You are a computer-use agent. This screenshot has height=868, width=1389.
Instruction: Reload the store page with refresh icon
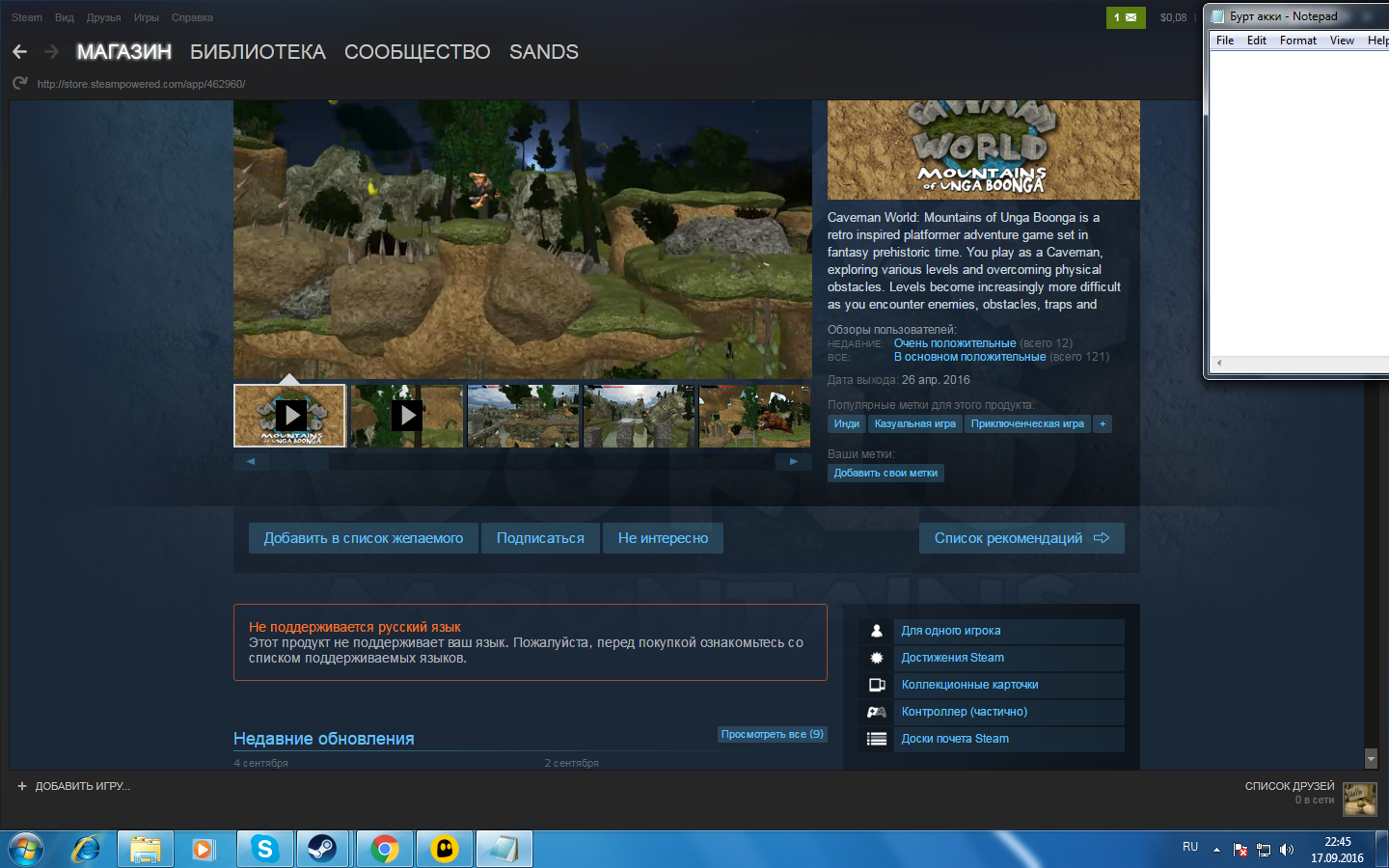[x=20, y=84]
